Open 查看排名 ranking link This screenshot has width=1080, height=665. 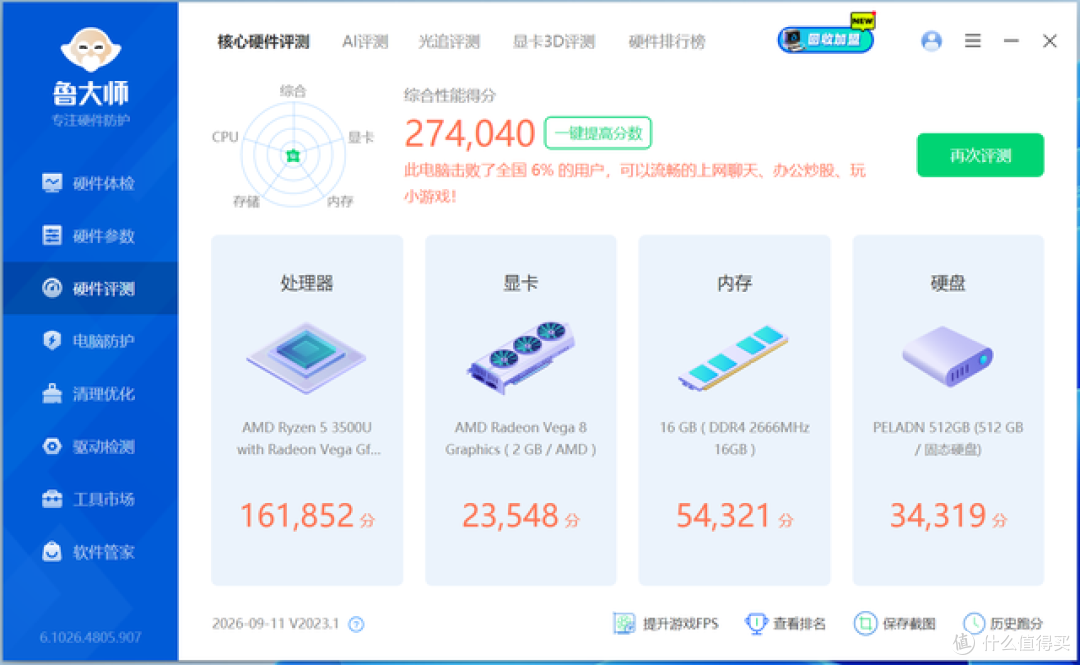[x=785, y=624]
